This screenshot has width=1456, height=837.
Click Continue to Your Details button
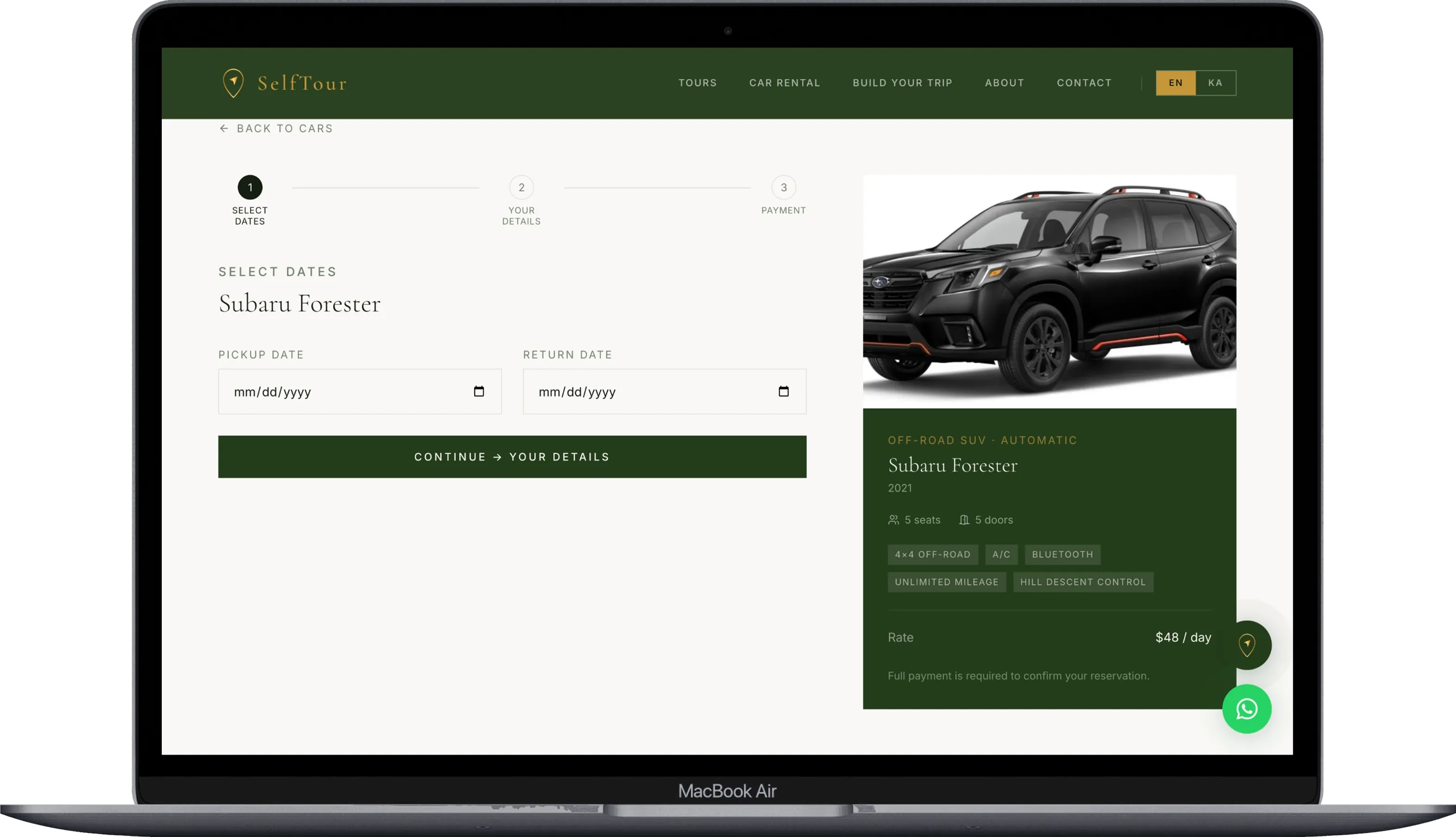pos(512,457)
